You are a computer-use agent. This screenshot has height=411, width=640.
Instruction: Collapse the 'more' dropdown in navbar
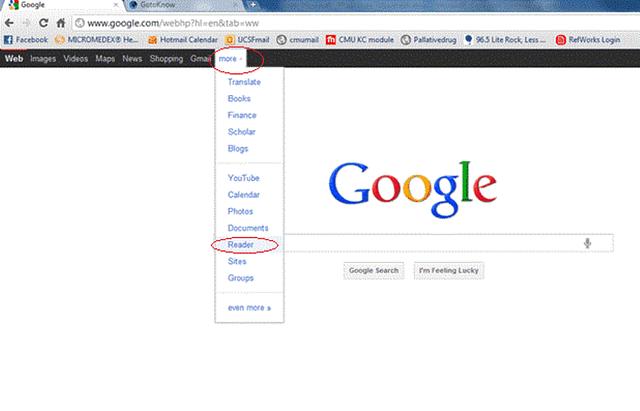[231, 59]
